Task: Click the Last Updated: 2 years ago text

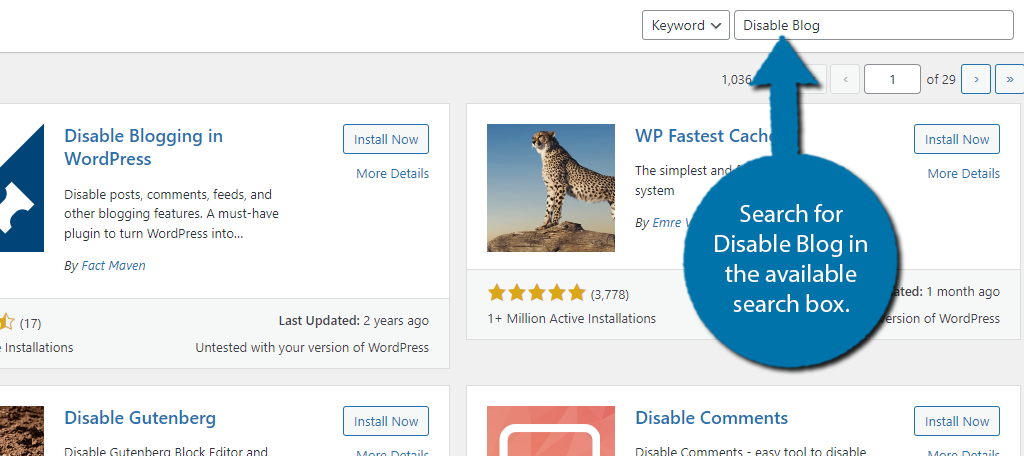Action: 353,321
